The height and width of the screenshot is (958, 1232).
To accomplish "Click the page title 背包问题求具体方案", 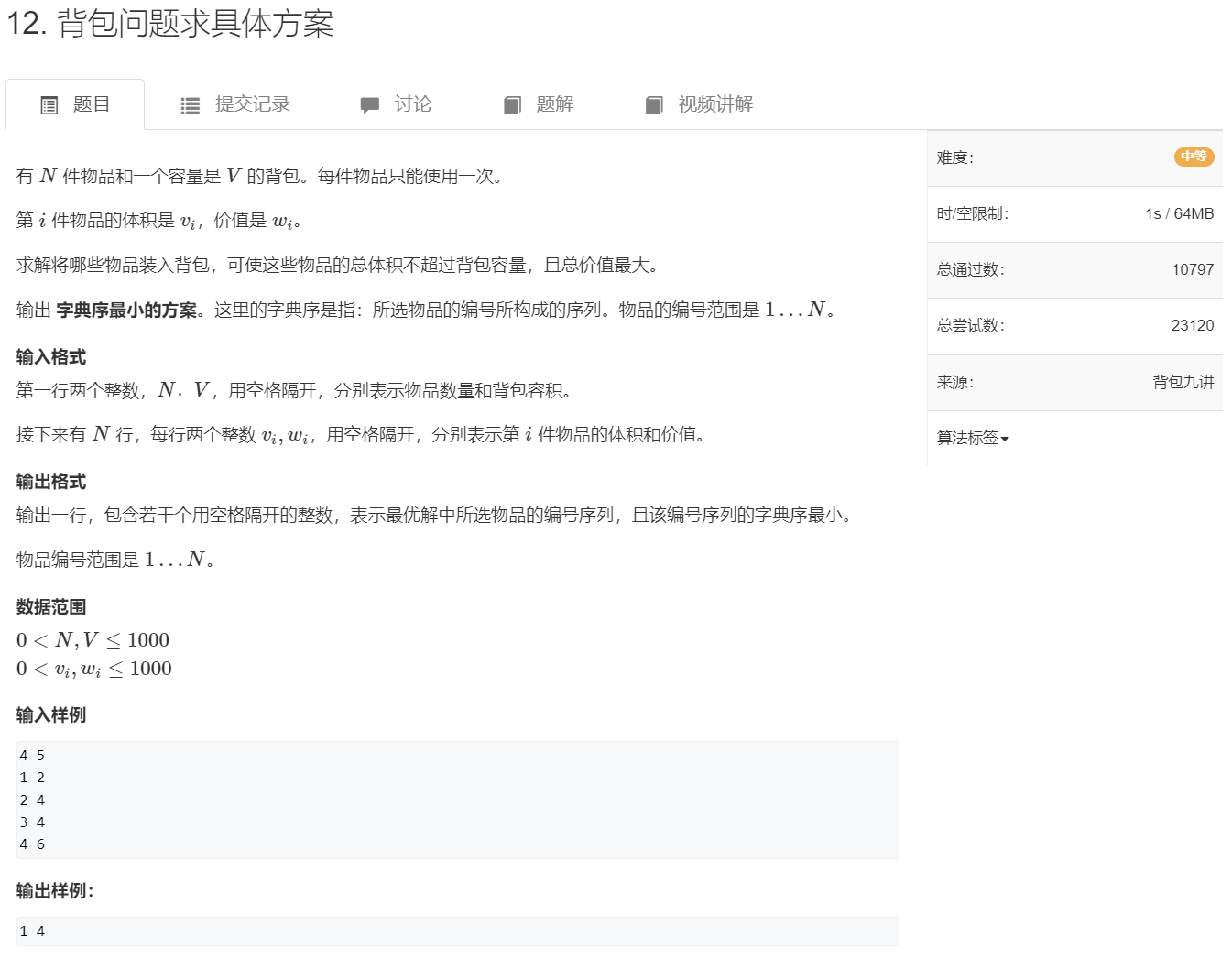I will coord(170,23).
